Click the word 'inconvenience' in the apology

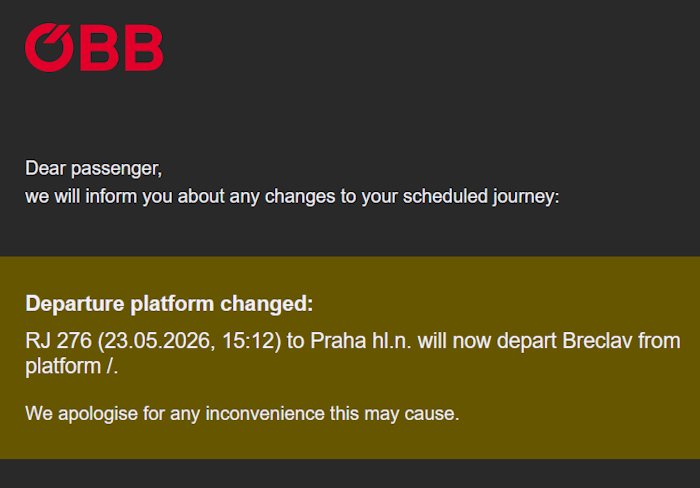[x=265, y=414]
